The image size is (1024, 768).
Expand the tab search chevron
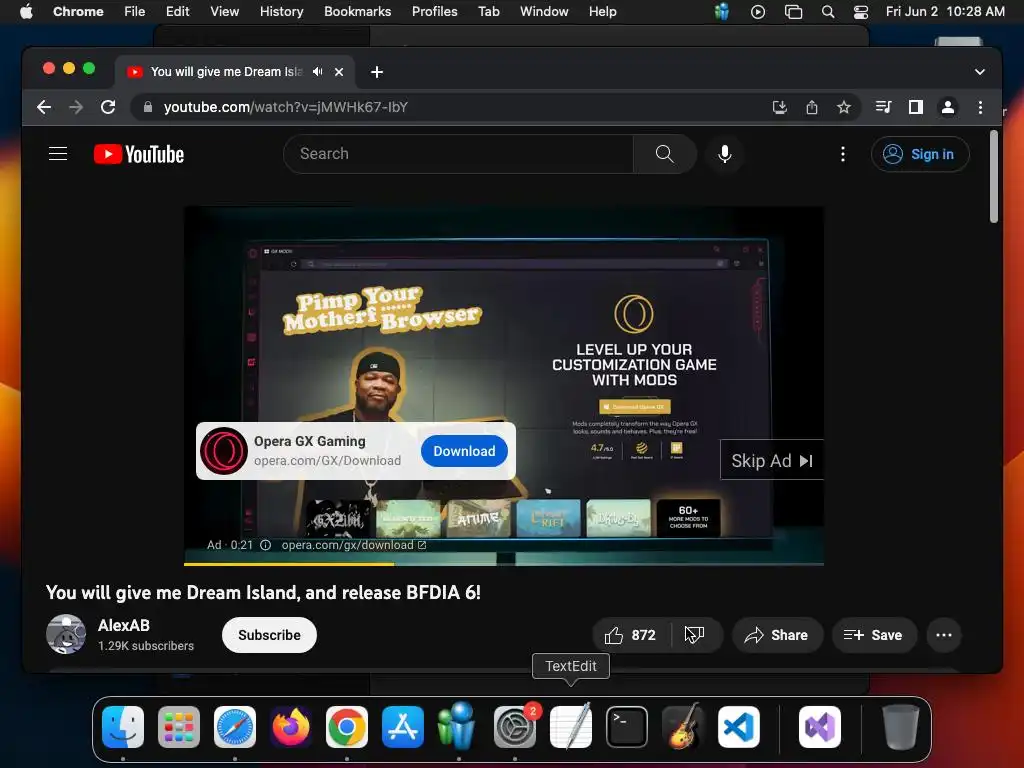coord(980,72)
